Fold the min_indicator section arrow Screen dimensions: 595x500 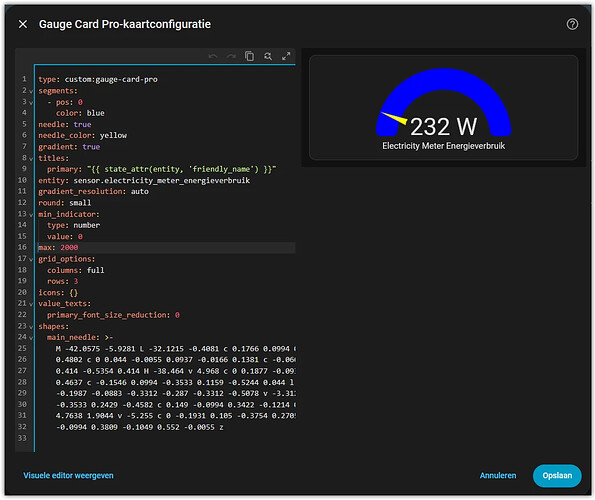(31, 214)
